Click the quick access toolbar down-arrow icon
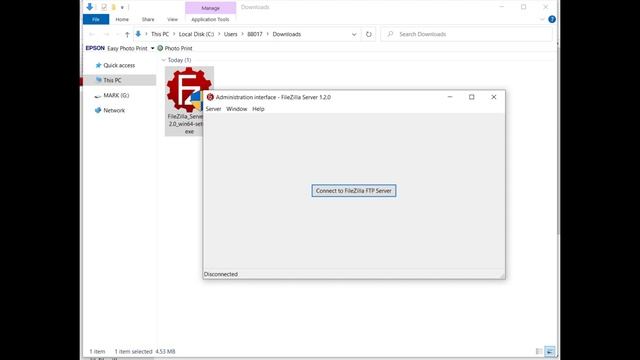This screenshot has width=640, height=360. point(90,7)
